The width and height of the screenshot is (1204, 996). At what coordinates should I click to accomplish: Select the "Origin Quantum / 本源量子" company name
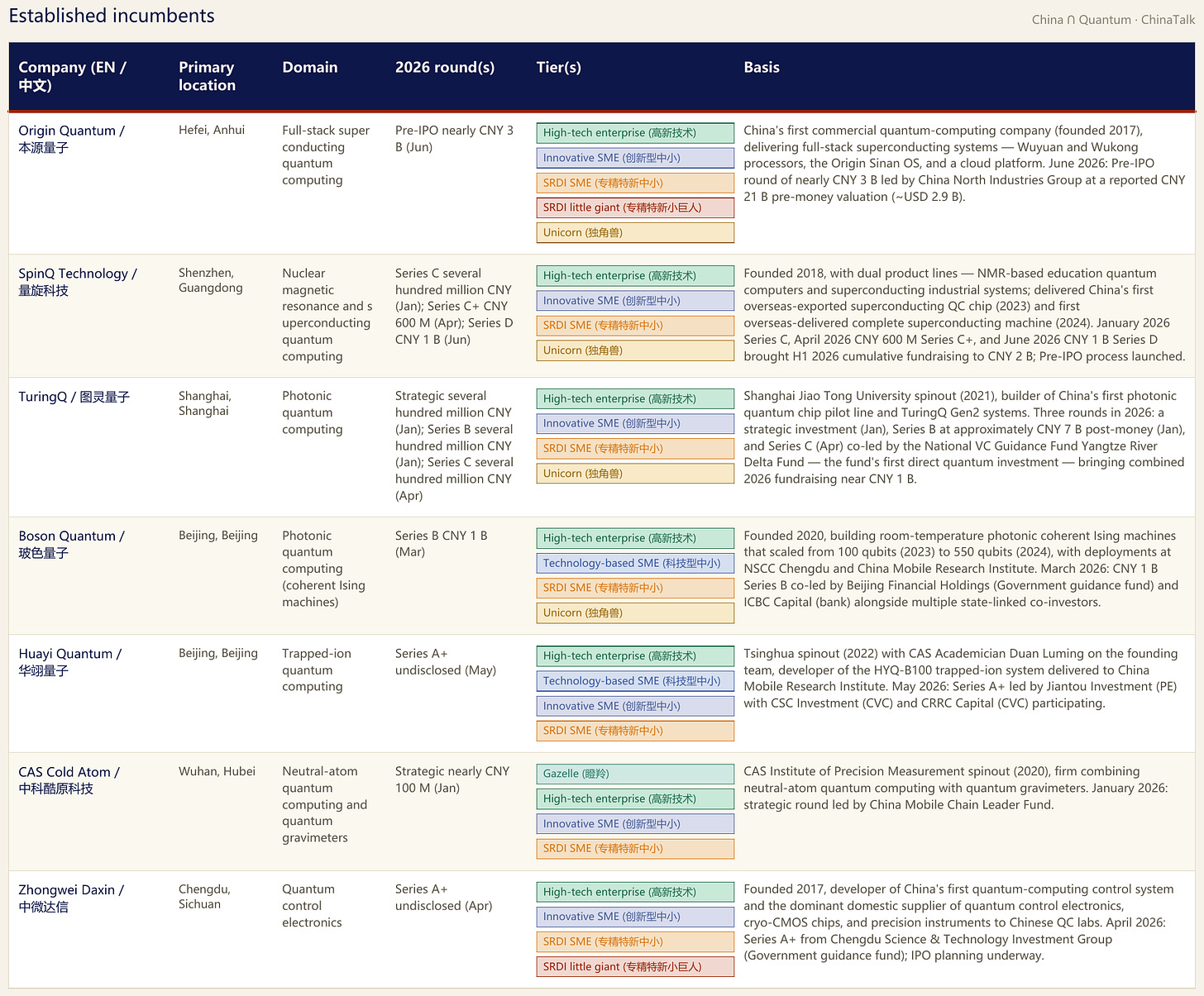click(72, 139)
